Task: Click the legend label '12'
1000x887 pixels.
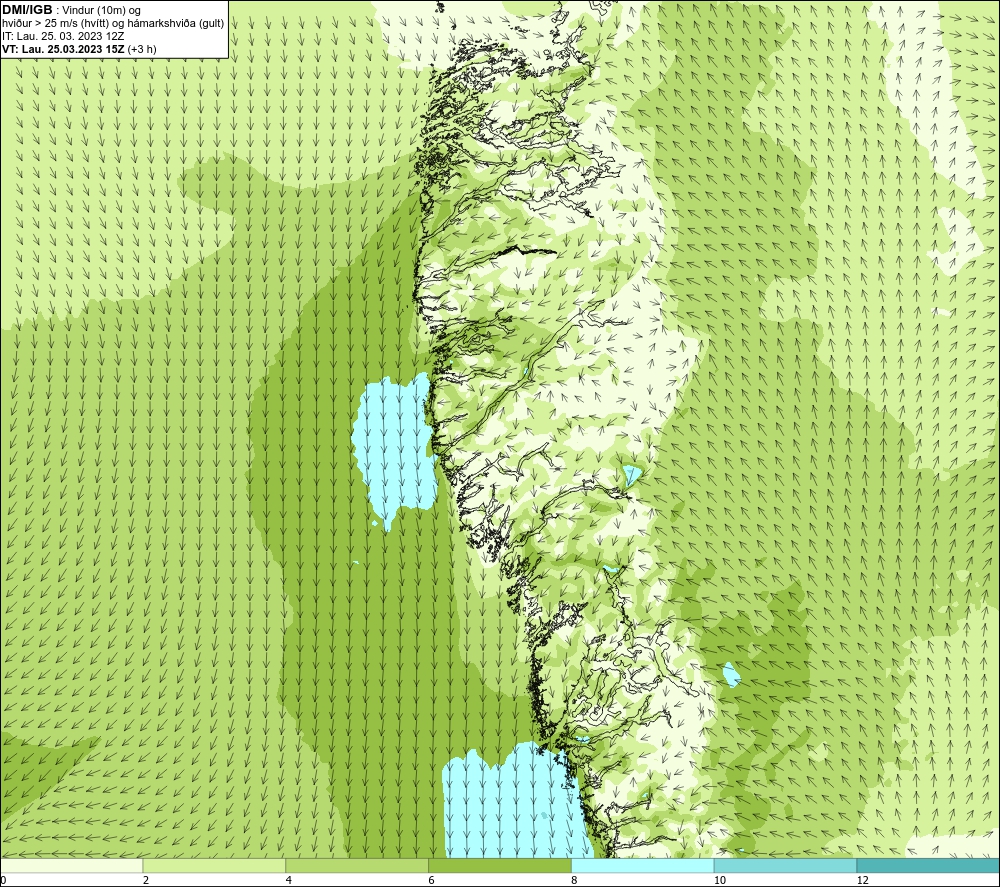Action: coord(862,881)
